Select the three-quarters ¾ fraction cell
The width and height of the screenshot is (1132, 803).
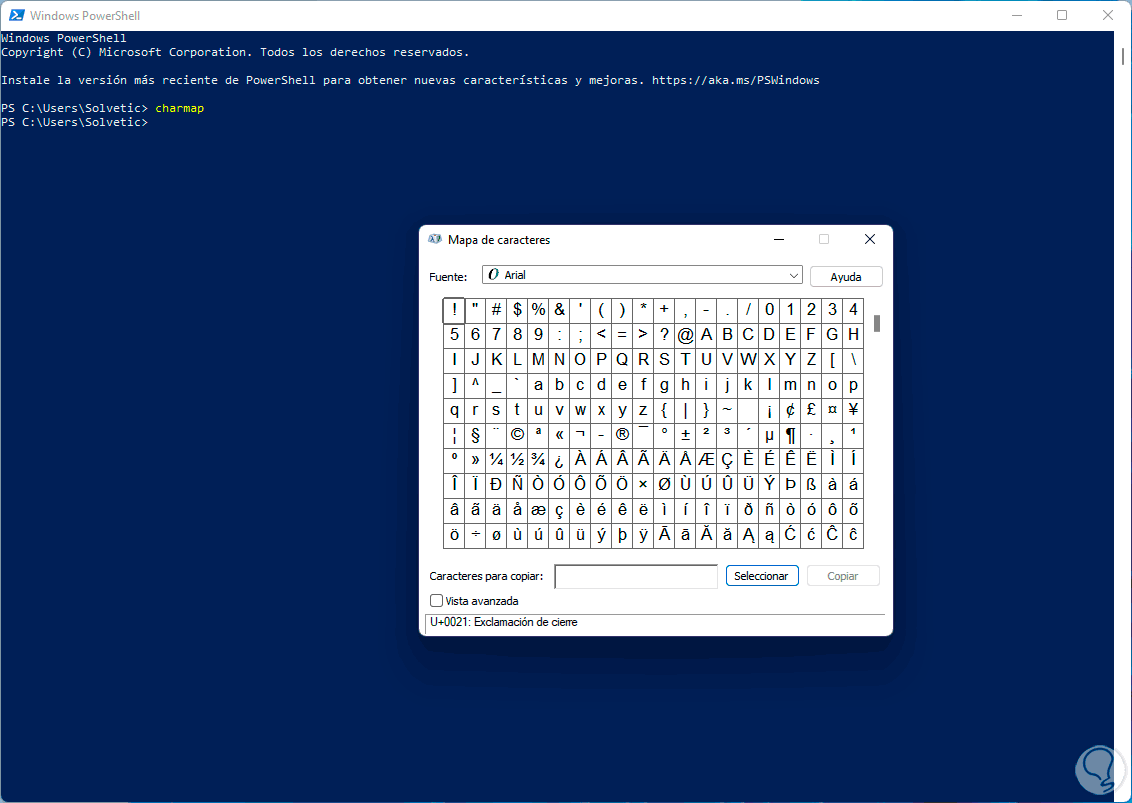pos(538,460)
